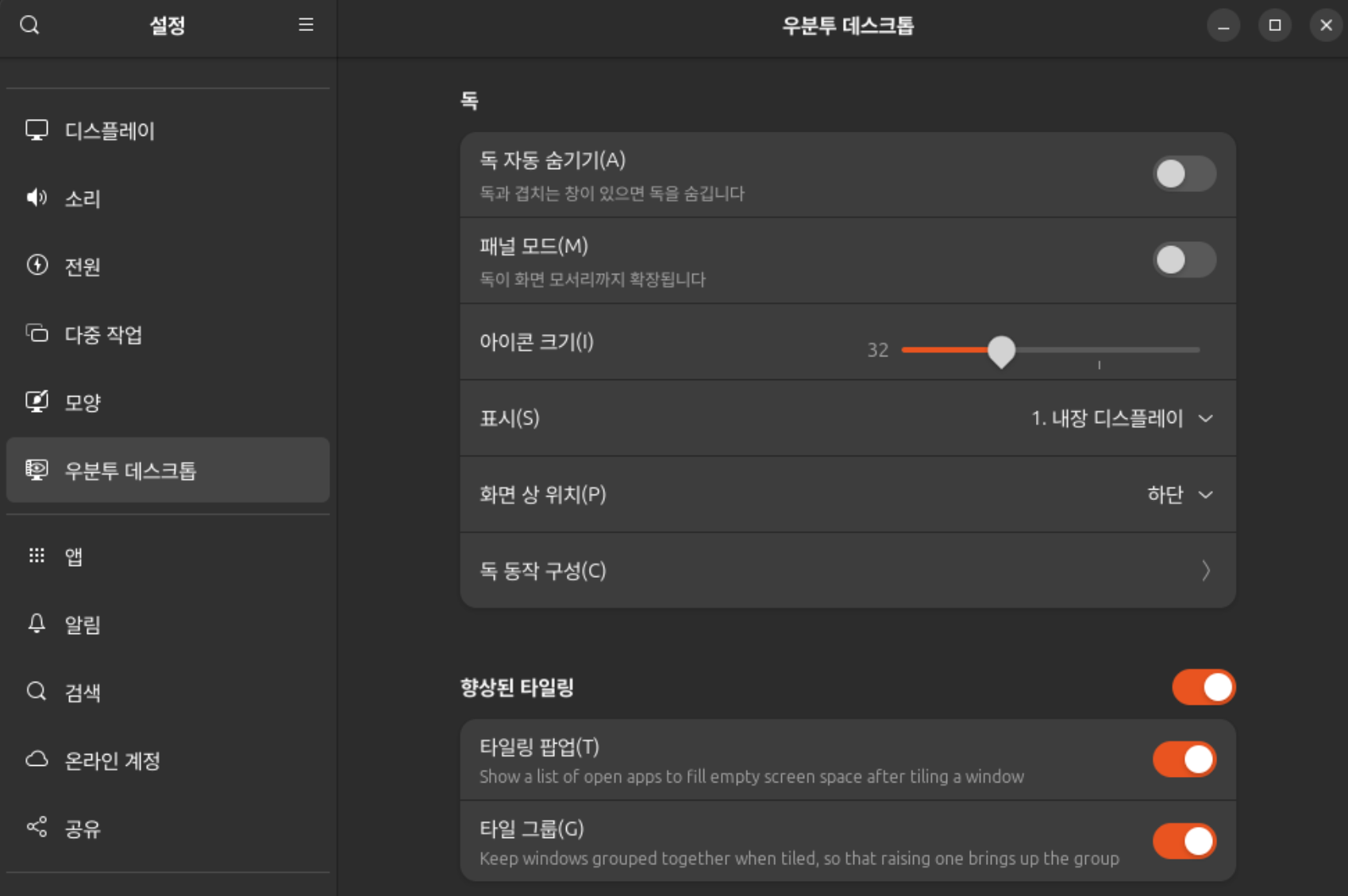
Task: Open the 표시 display dropdown
Action: pos(1122,418)
